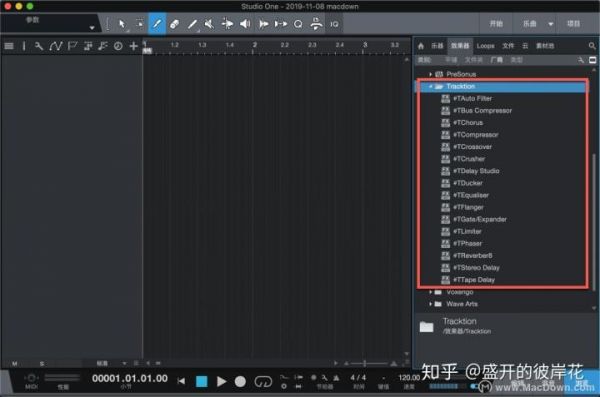Click the 项目 Project button

click(573, 24)
